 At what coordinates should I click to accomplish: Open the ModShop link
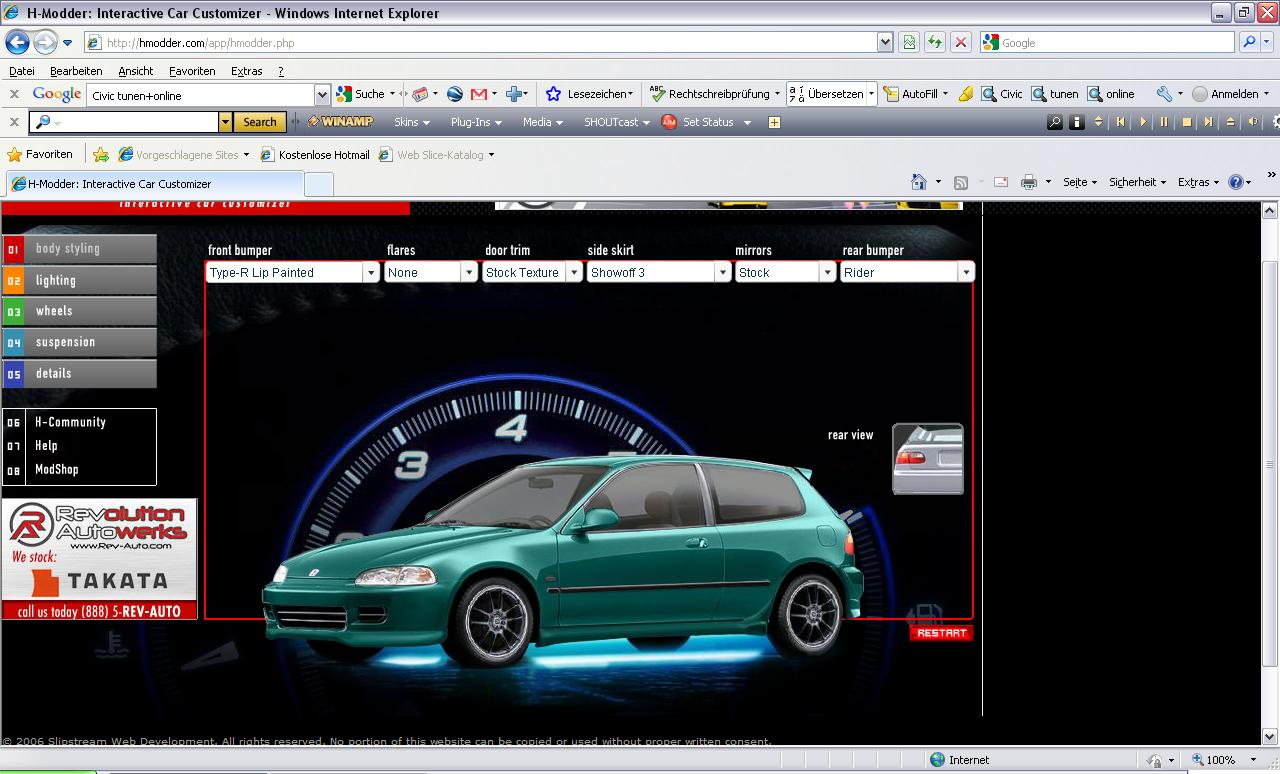point(56,469)
